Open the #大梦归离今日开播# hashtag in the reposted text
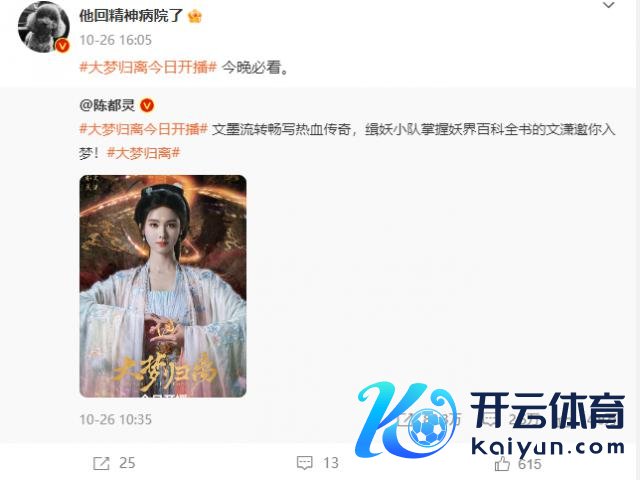Screen dimensions: 640x480 point(144,129)
